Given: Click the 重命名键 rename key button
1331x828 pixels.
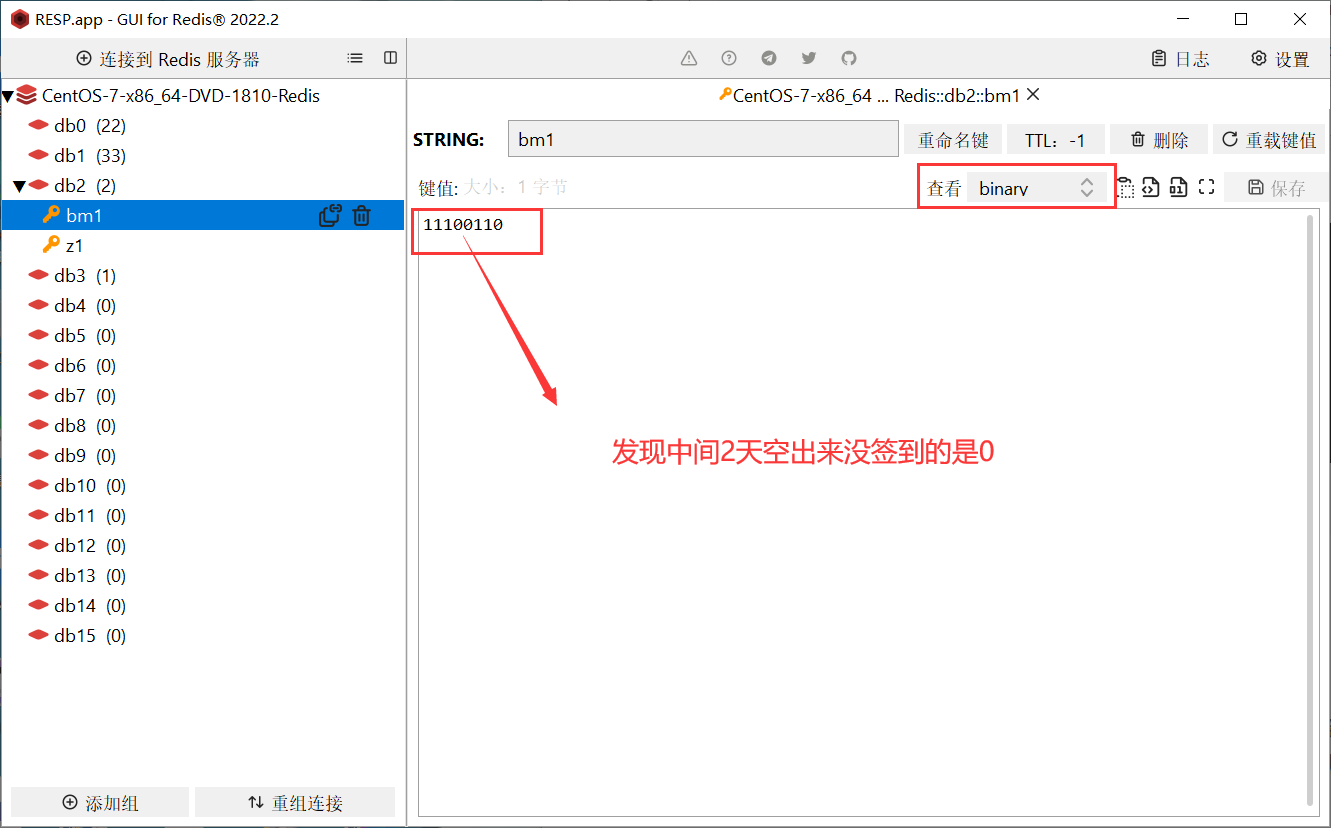Looking at the screenshot, I should click(x=953, y=140).
